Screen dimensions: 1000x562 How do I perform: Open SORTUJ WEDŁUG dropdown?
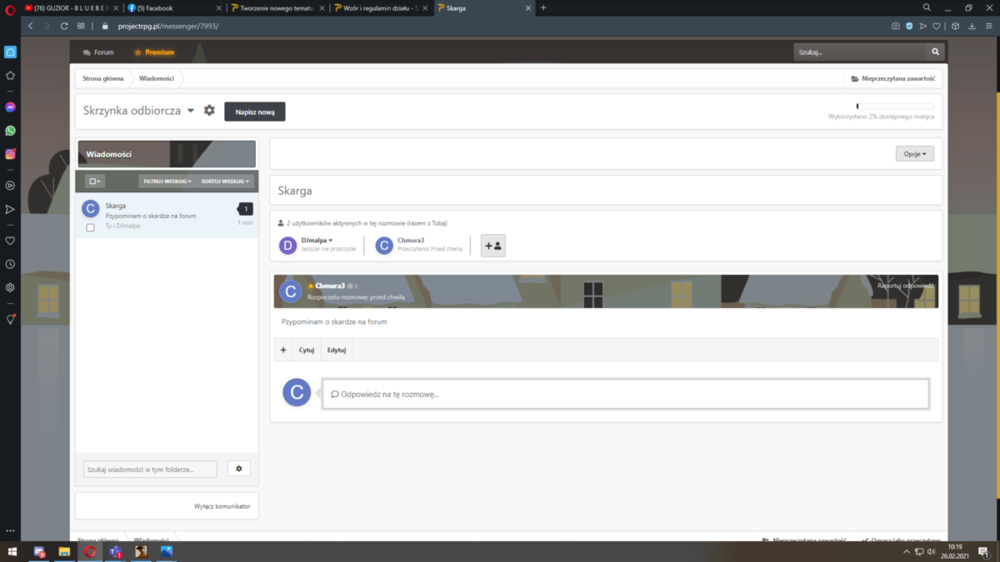tap(224, 181)
